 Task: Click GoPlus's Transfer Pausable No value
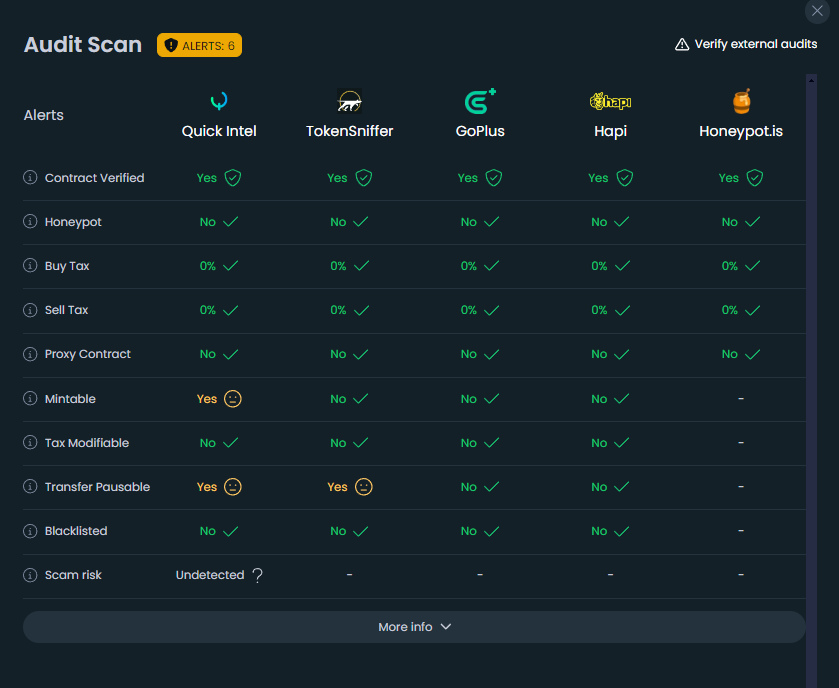(469, 487)
